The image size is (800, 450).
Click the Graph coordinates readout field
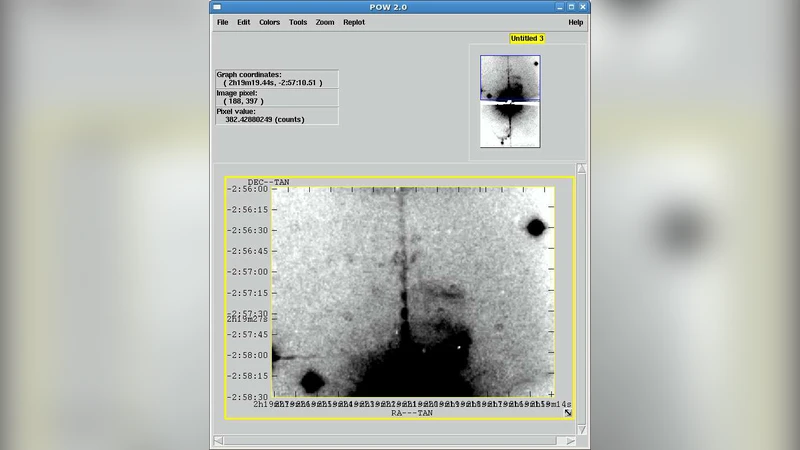[x=277, y=79]
